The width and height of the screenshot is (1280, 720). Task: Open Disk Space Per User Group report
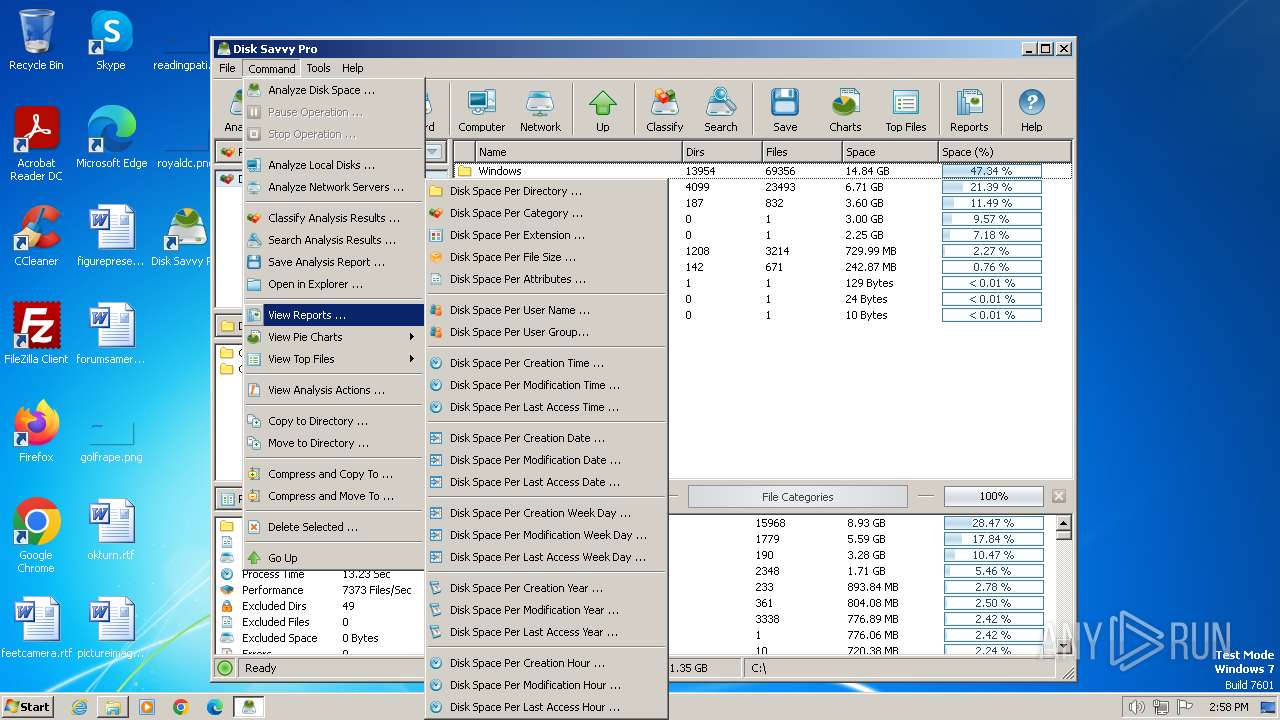[546, 332]
